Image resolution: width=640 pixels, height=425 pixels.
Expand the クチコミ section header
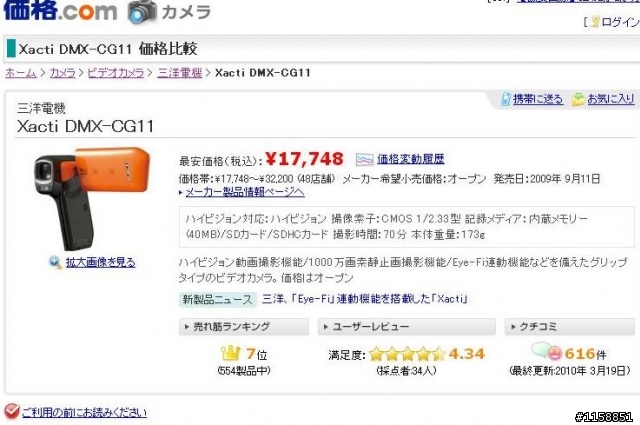(x=569, y=327)
